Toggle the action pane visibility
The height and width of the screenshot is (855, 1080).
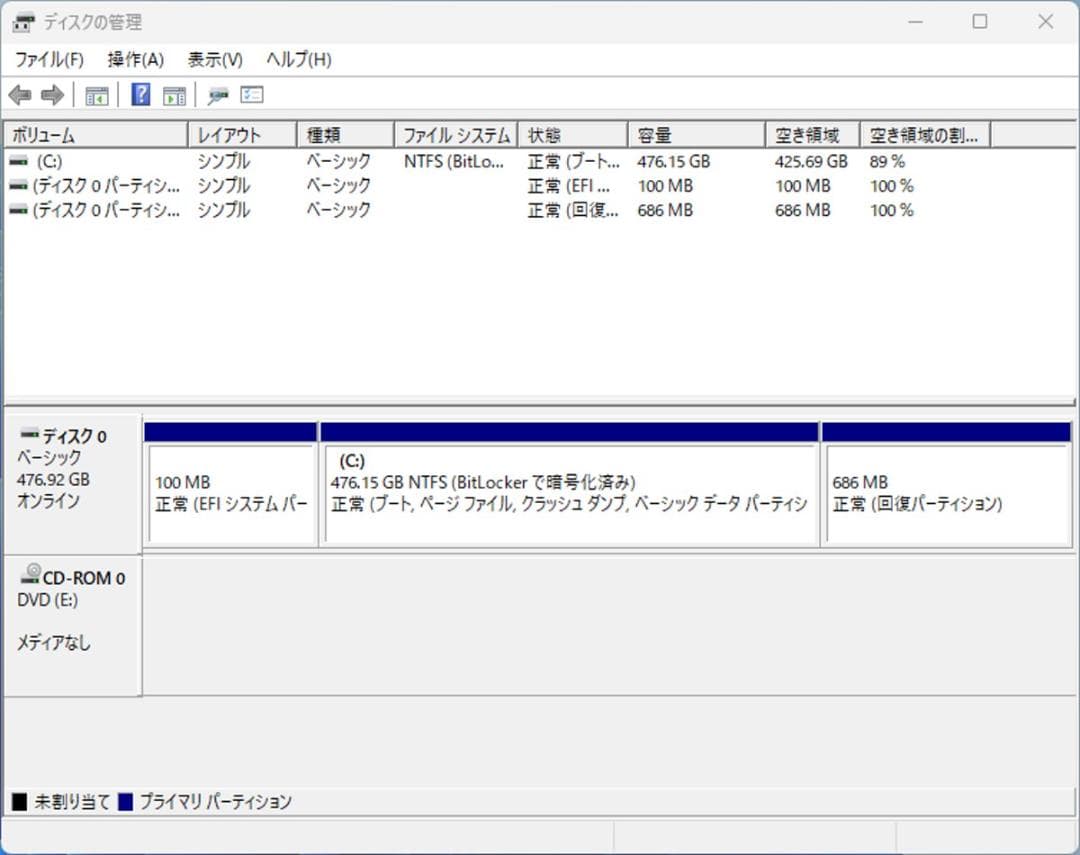click(172, 94)
